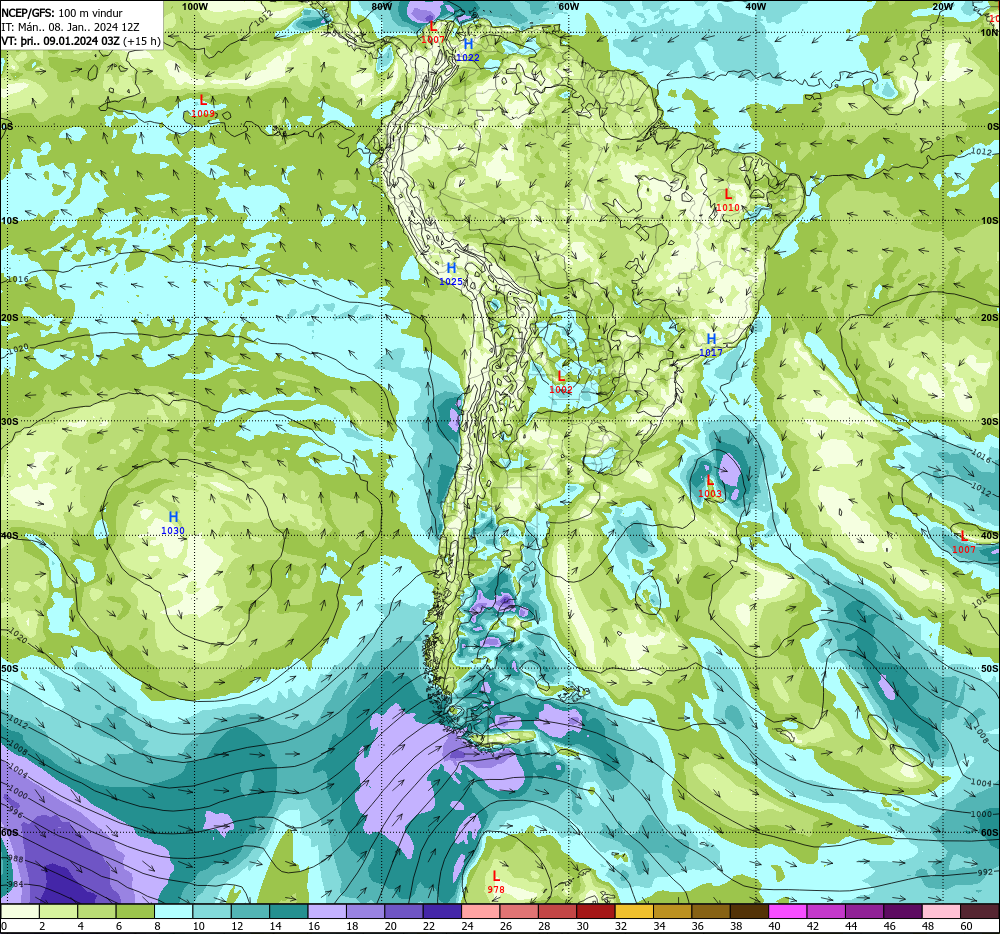Image resolution: width=1000 pixels, height=934 pixels.
Task: Click the legend value 60
Action: [x=966, y=926]
